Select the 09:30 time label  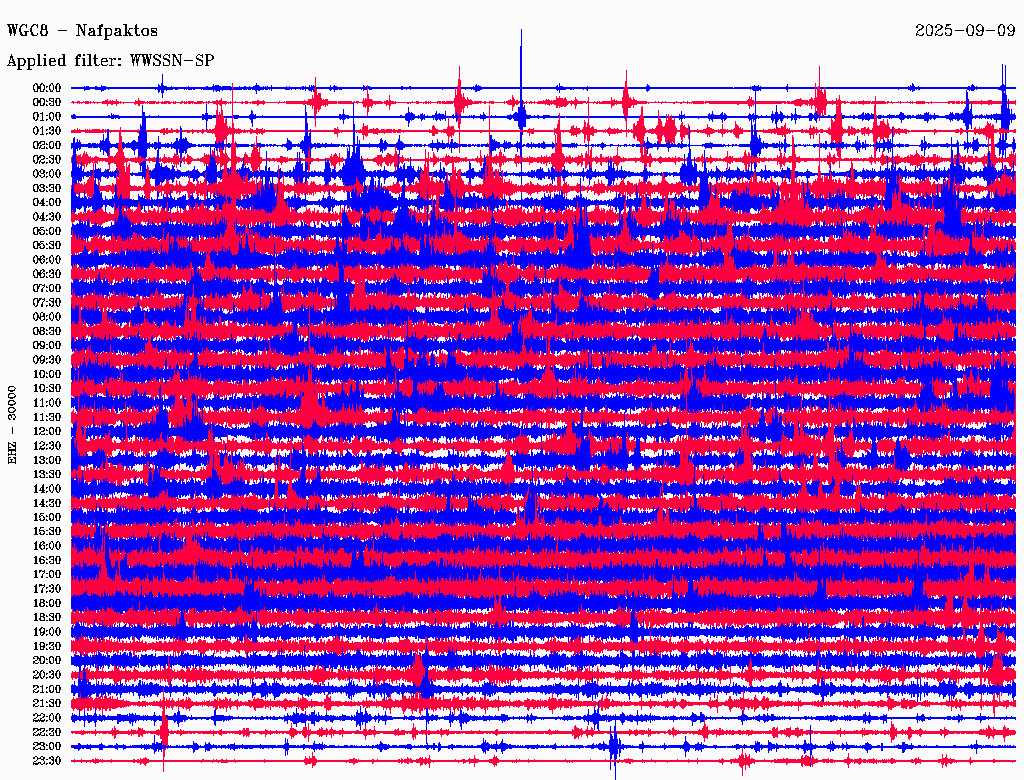click(x=47, y=360)
